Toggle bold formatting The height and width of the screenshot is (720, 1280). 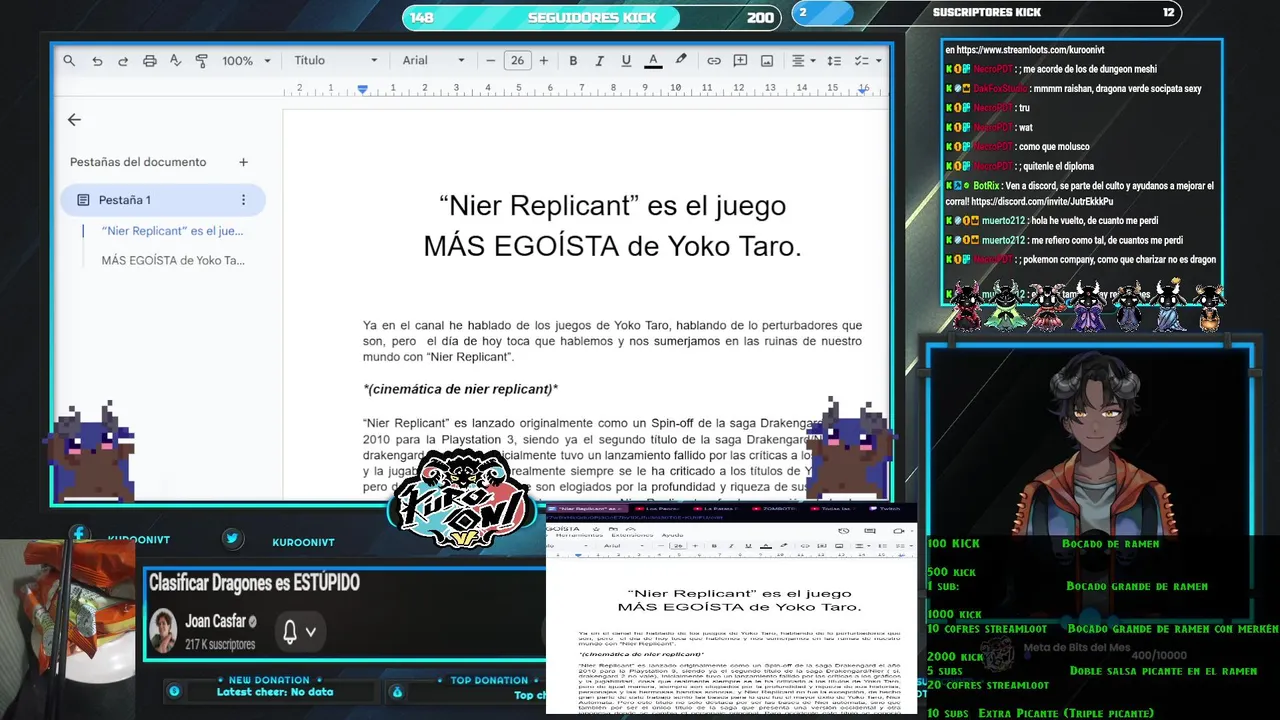(573, 61)
